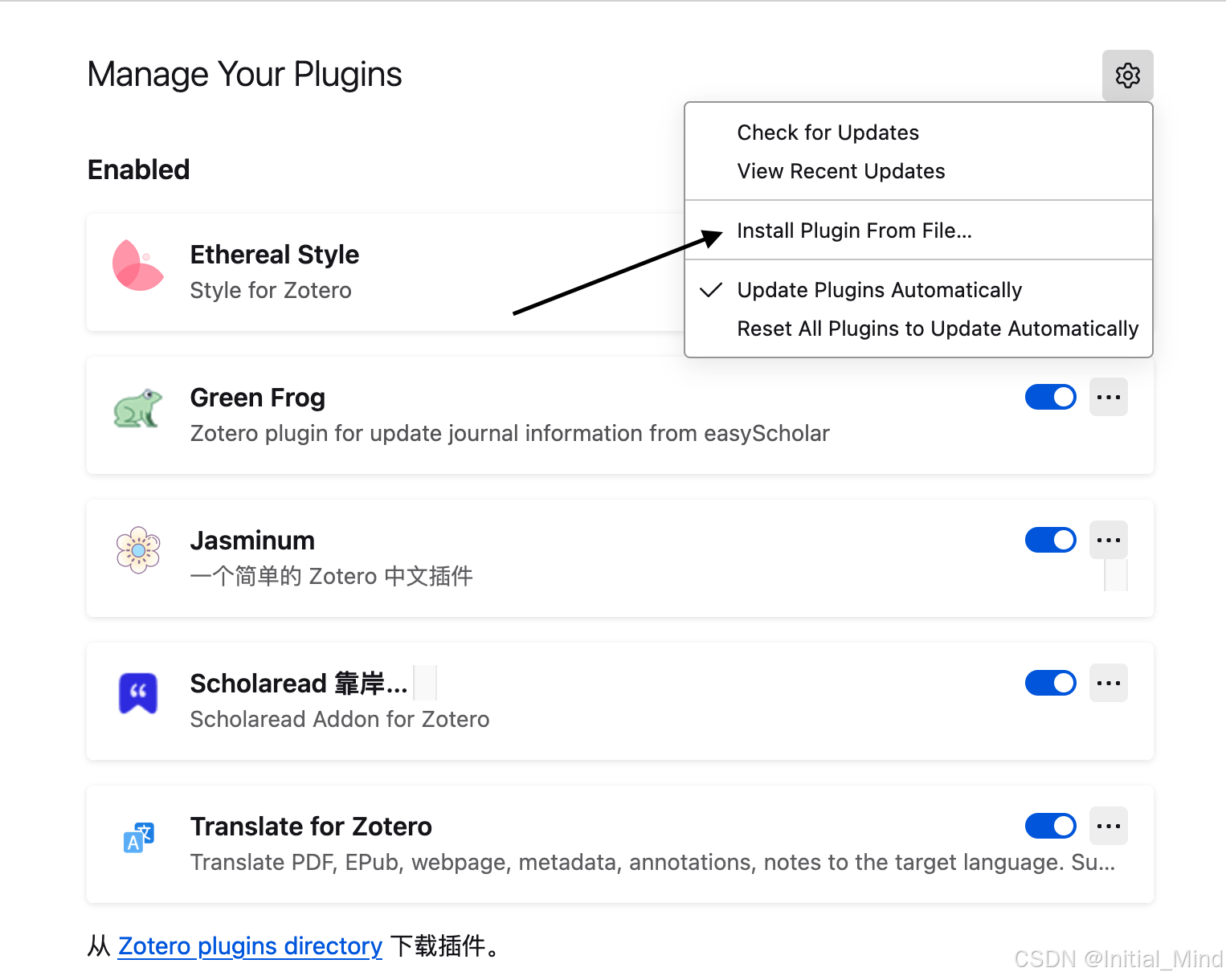
Task: Click the Green Frog plugin title
Action: (x=258, y=398)
